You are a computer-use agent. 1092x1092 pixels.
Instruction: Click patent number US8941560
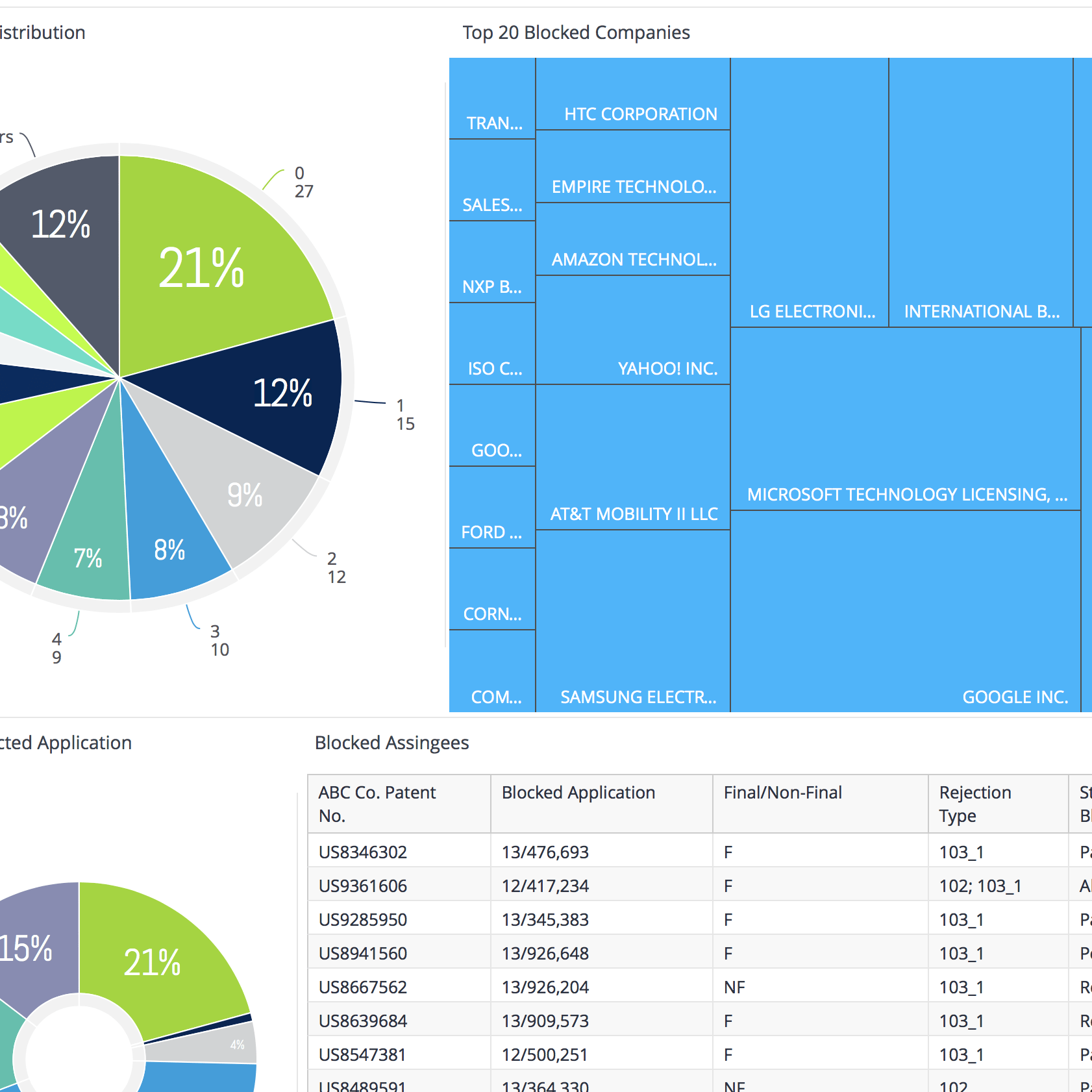363,953
